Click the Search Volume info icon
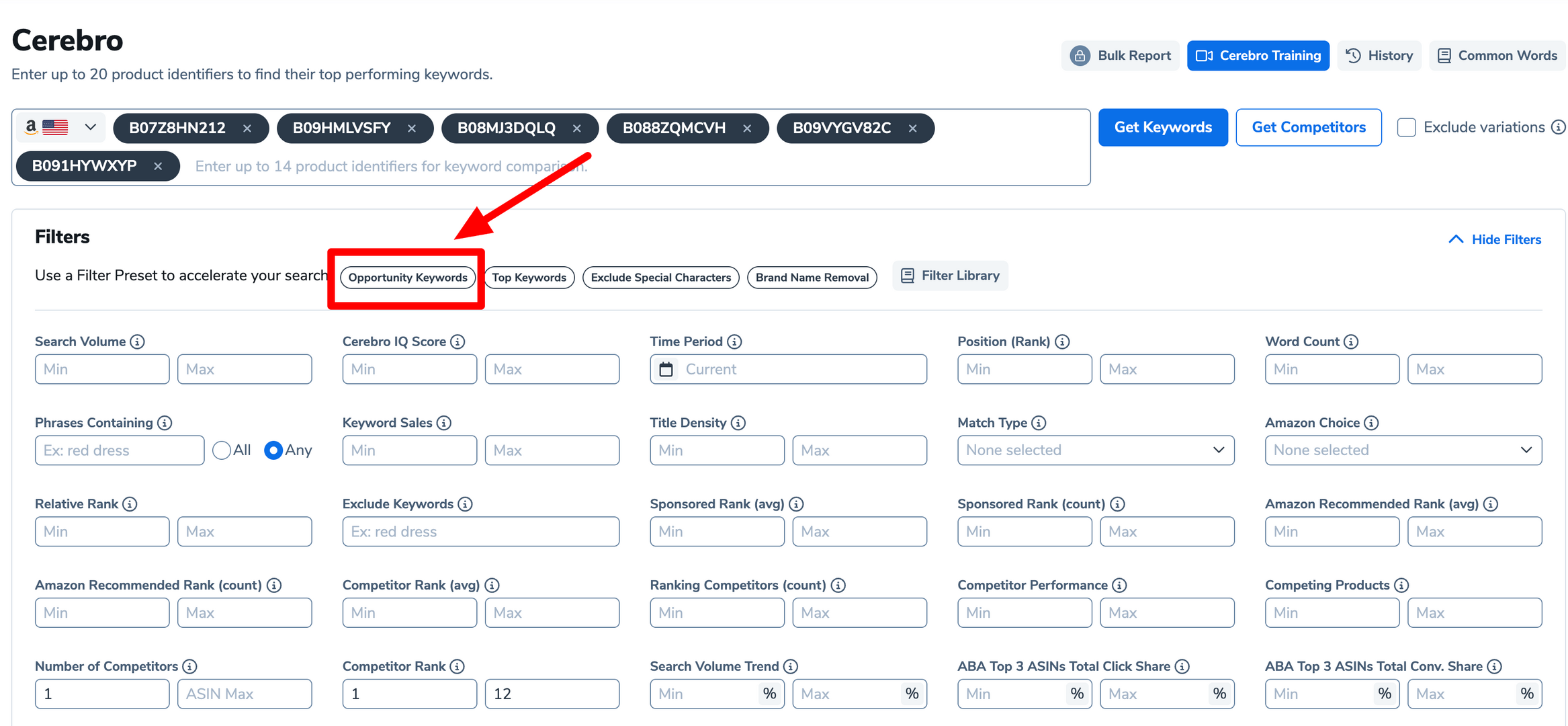1568x726 pixels. [x=137, y=341]
